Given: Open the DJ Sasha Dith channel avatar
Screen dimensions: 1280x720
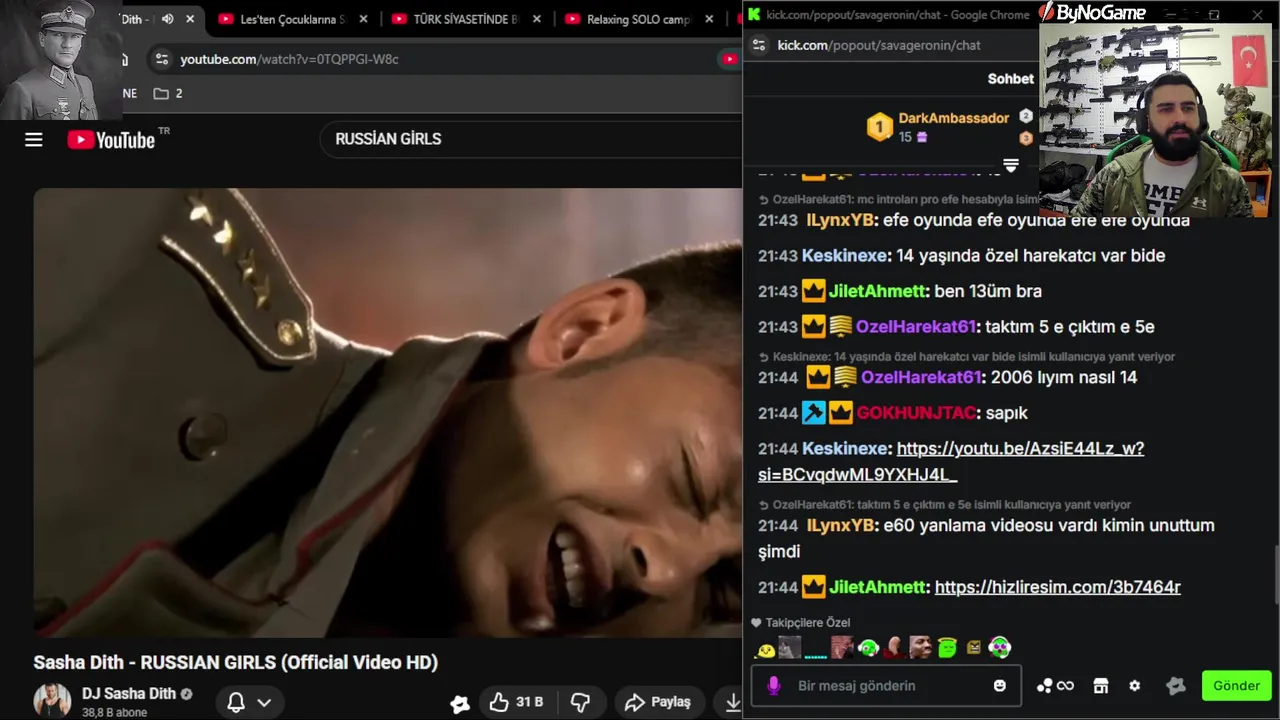Looking at the screenshot, I should (52, 701).
